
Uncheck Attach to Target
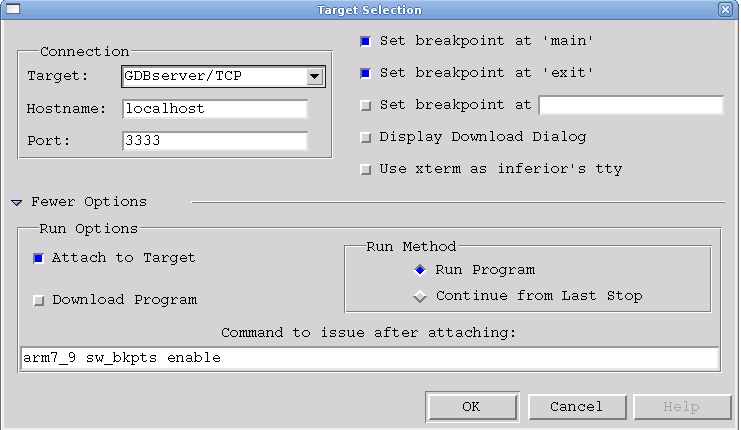click(39, 258)
